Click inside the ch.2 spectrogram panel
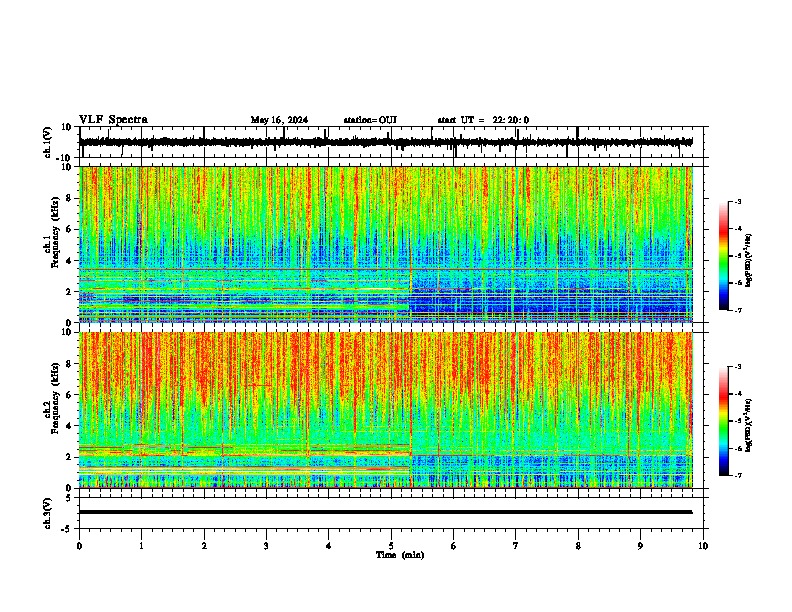The width and height of the screenshot is (792, 612). (x=385, y=410)
